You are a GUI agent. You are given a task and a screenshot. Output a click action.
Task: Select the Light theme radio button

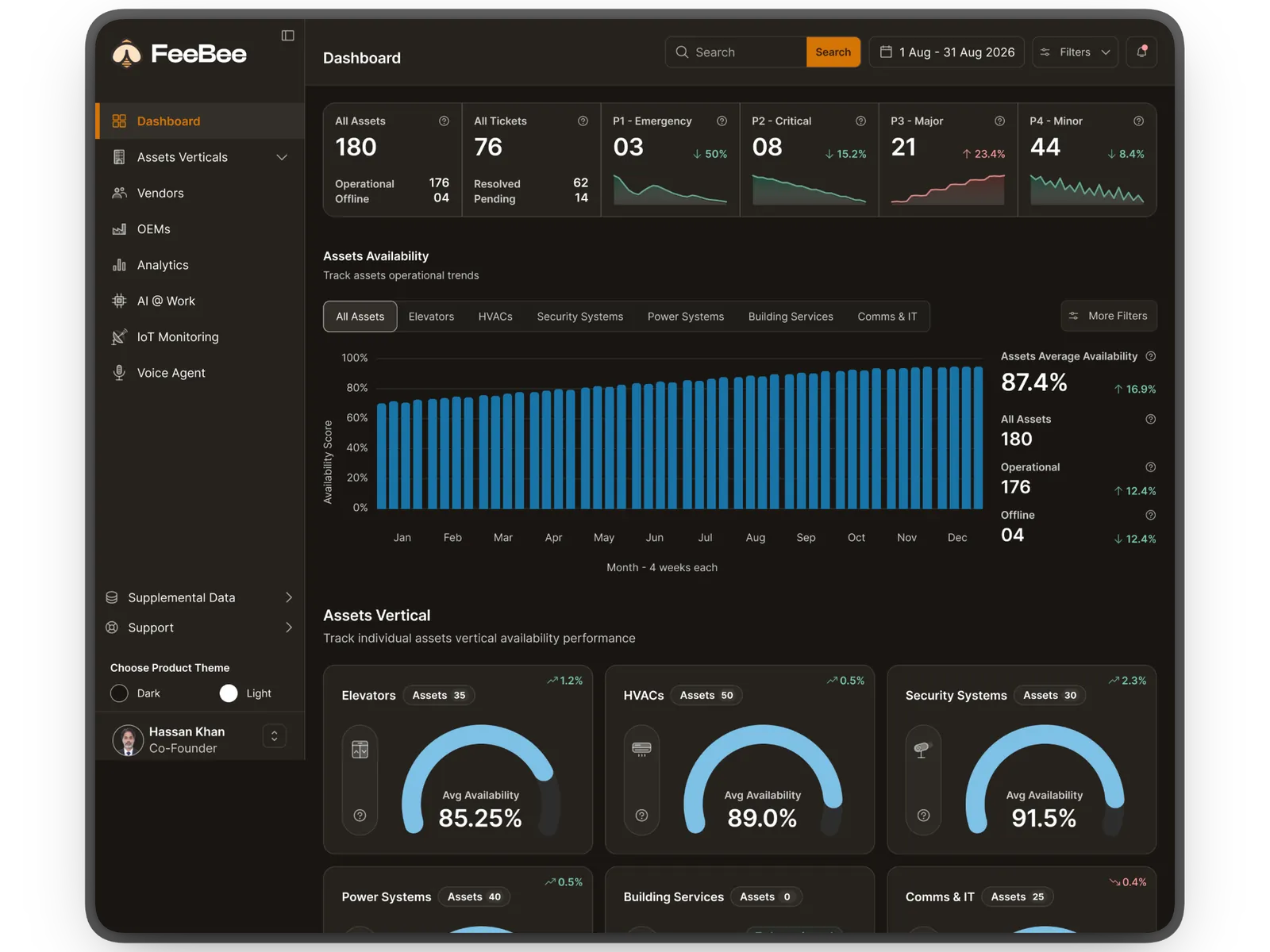[x=229, y=693]
